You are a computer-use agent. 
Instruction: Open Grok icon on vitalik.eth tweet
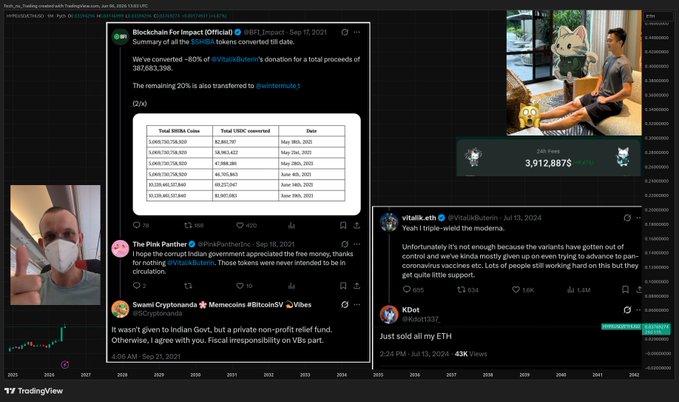pyautogui.click(x=627, y=217)
